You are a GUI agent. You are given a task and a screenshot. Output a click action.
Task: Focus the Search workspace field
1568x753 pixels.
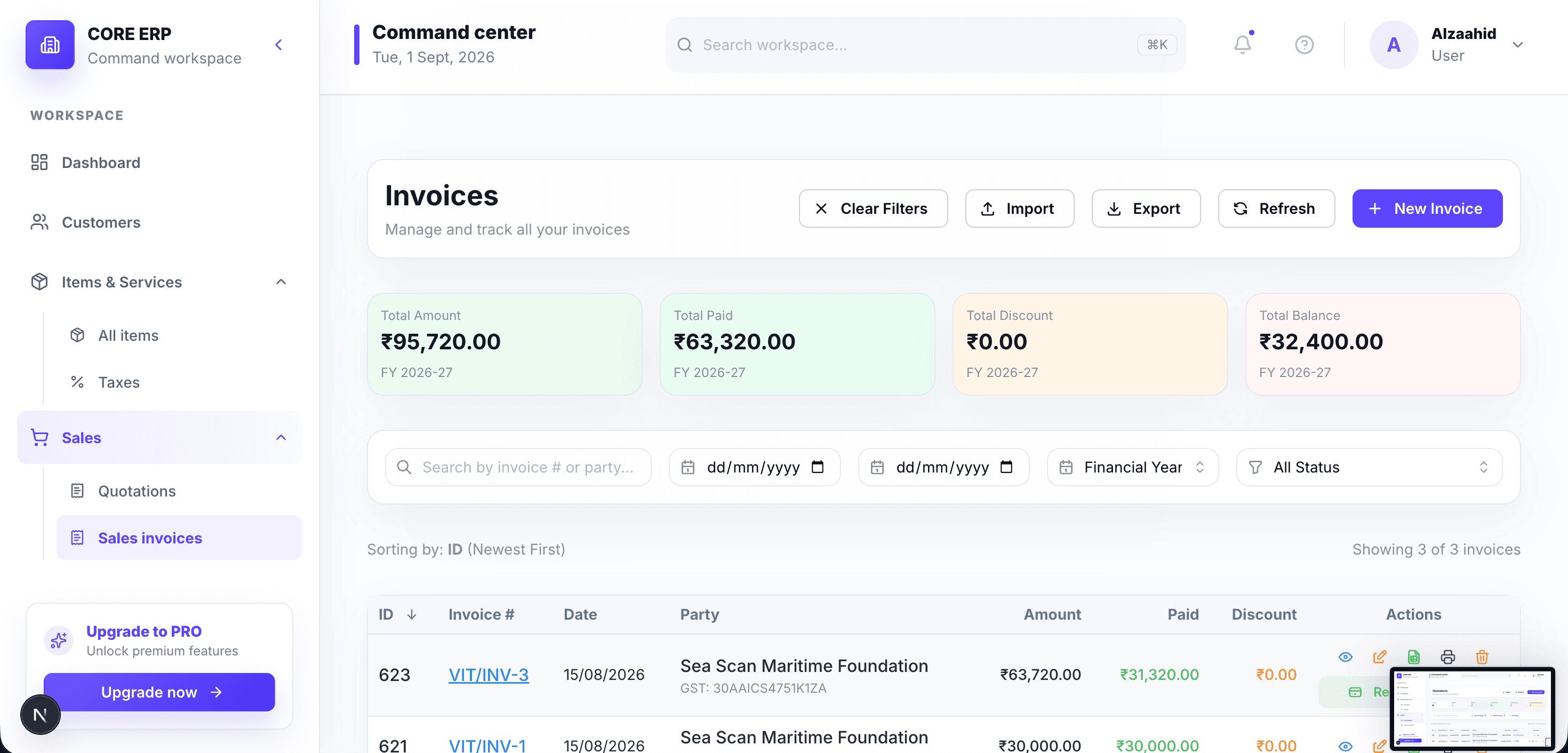(x=925, y=44)
